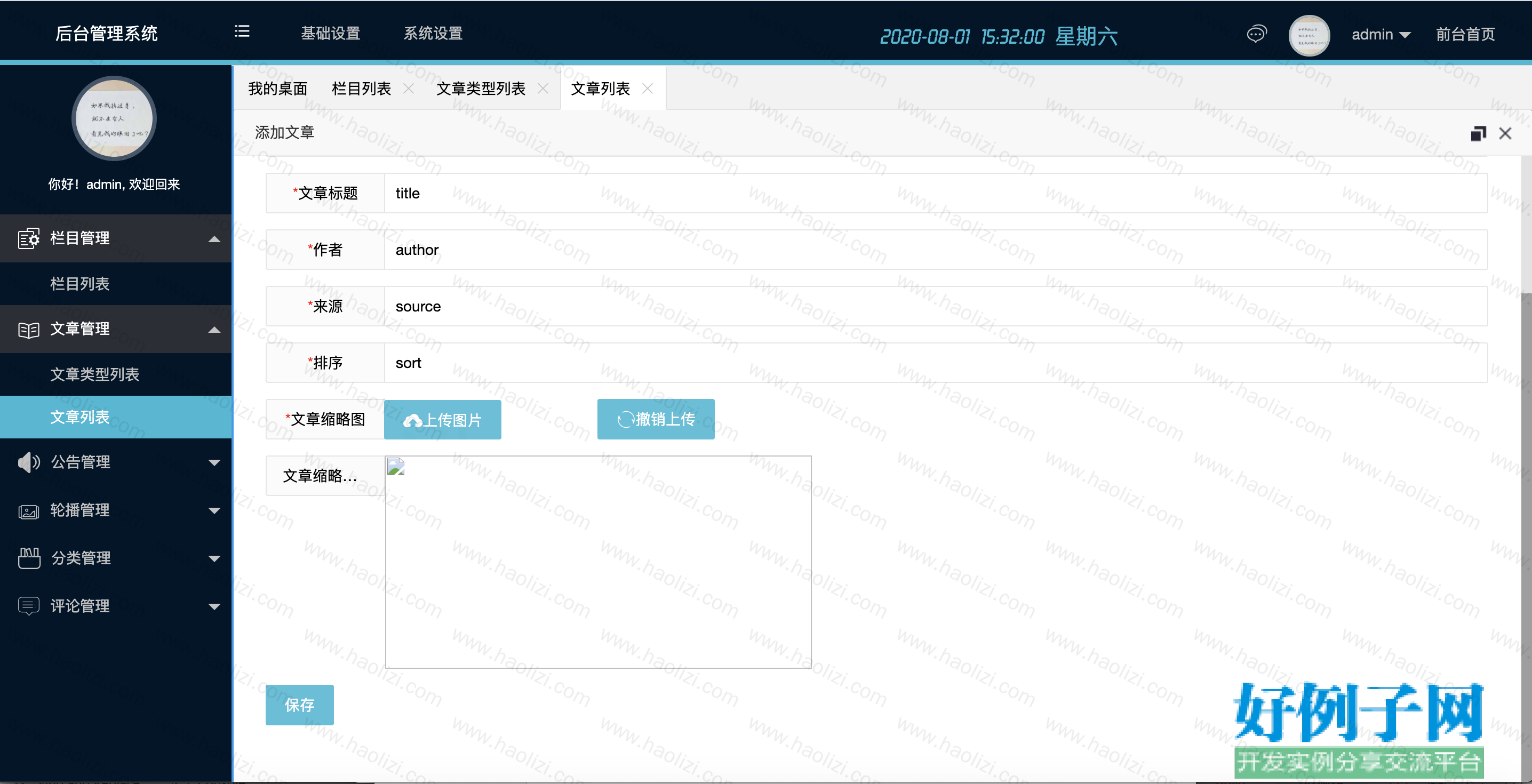Toggle the sidebar menu hamburger icon
The width and height of the screenshot is (1532, 784).
coord(242,31)
